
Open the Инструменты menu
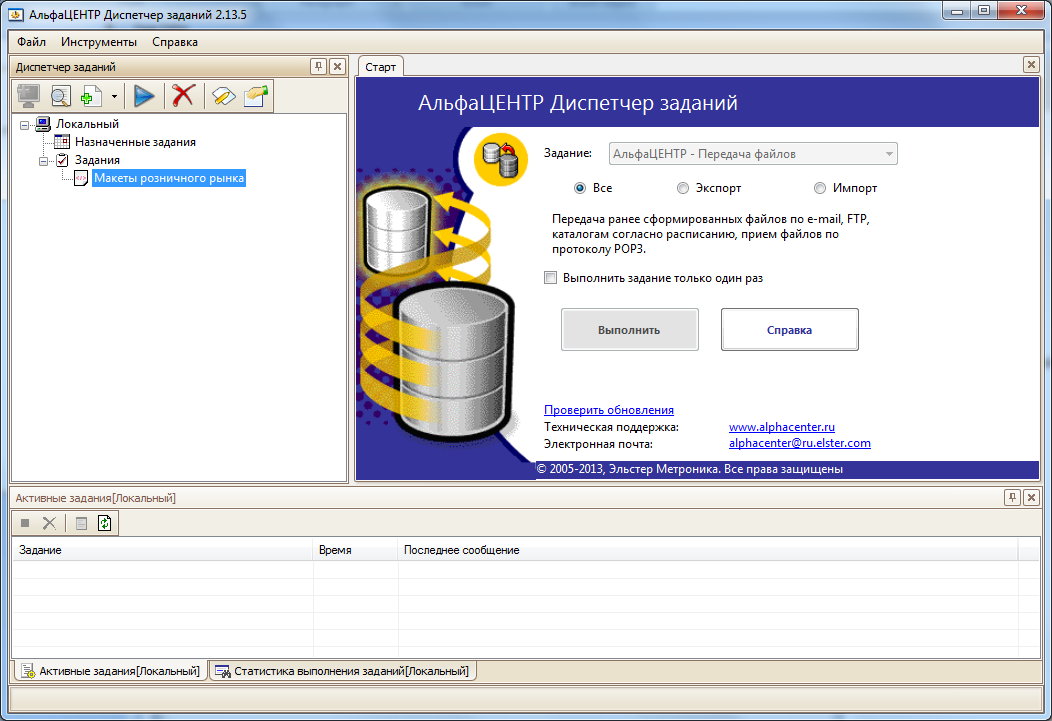(99, 42)
